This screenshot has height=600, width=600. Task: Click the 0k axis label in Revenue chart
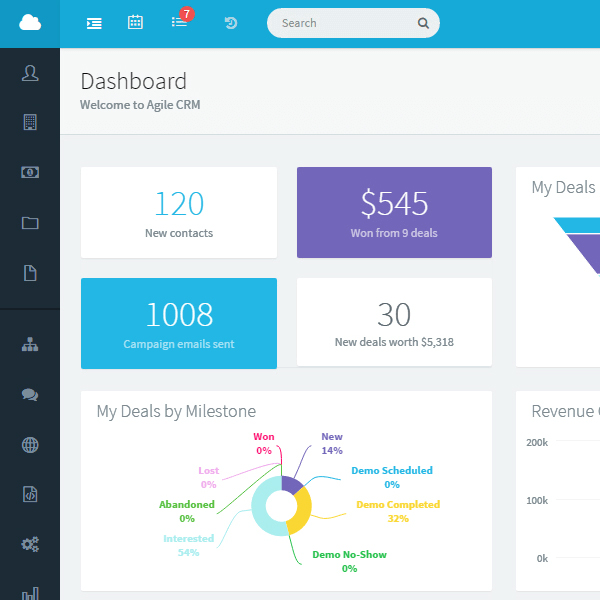(542, 559)
